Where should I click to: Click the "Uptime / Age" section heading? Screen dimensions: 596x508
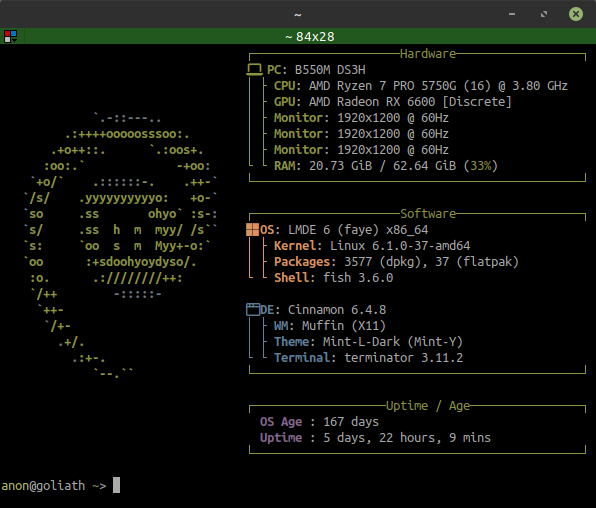[428, 406]
